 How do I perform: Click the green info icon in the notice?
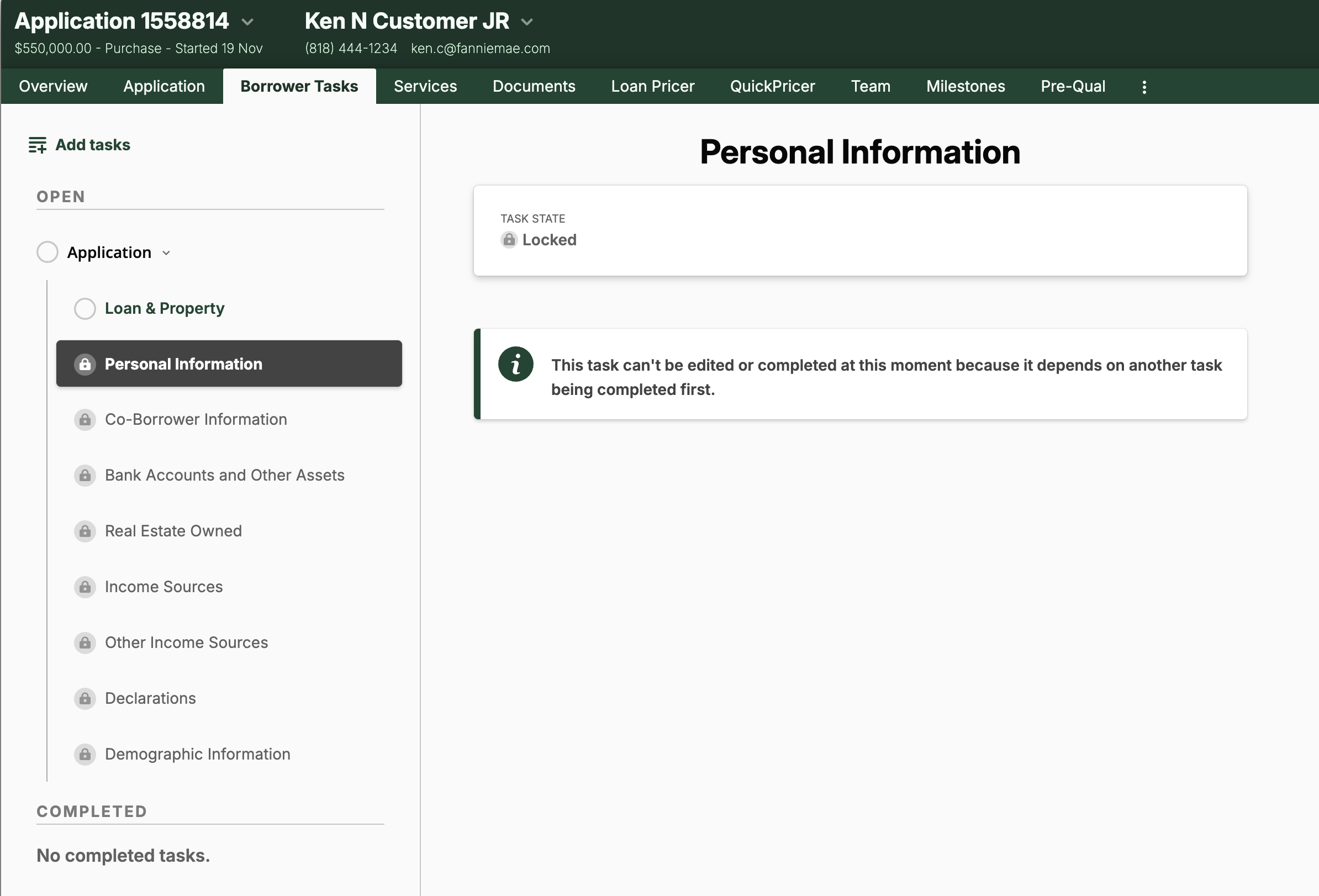pos(515,364)
